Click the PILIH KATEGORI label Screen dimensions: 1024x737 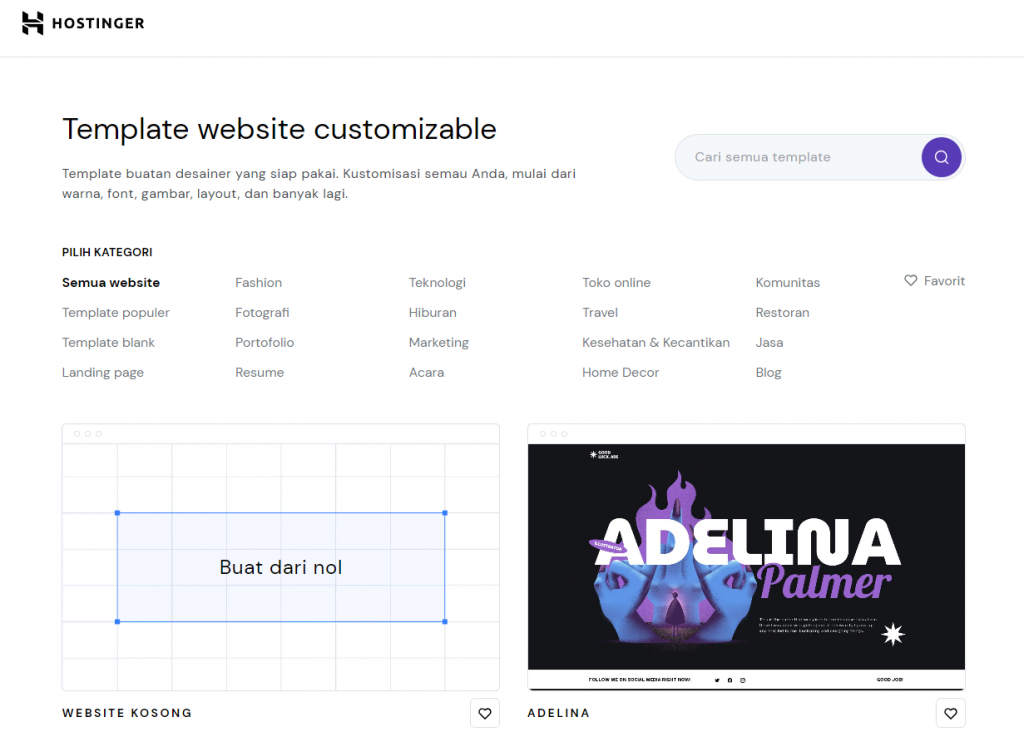click(107, 252)
